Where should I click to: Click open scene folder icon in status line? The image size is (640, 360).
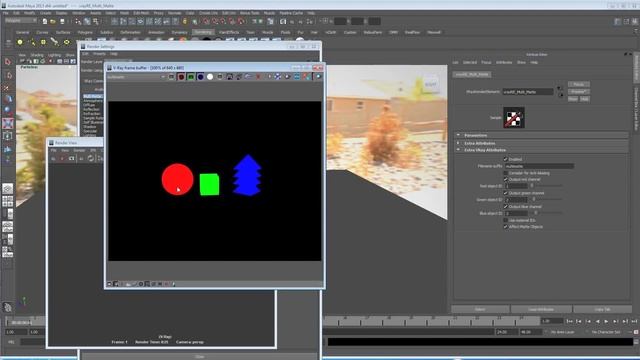click(x=53, y=21)
